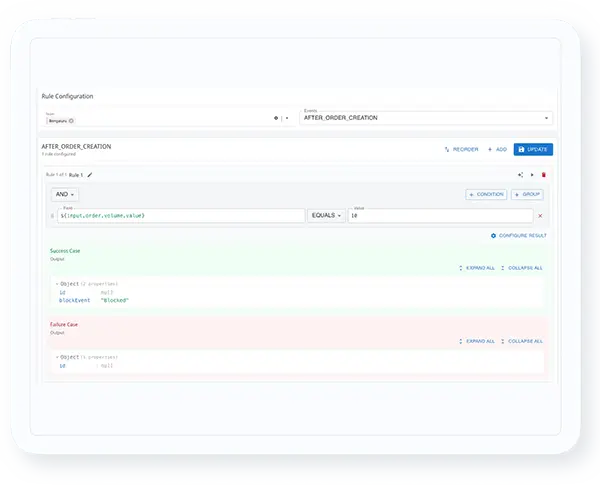Click the Field input with ${input.order.volume.value}

[x=181, y=216]
